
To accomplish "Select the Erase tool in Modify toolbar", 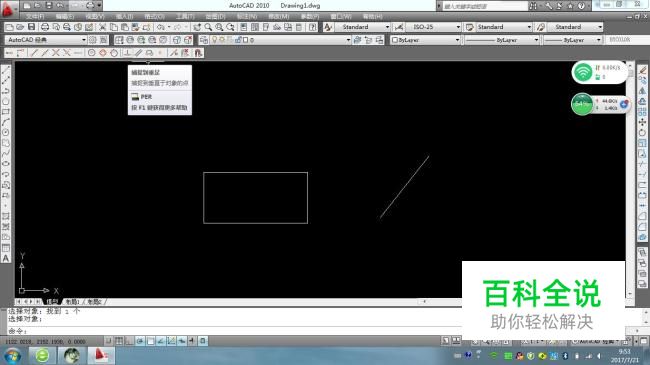I will pyautogui.click(x=642, y=70).
